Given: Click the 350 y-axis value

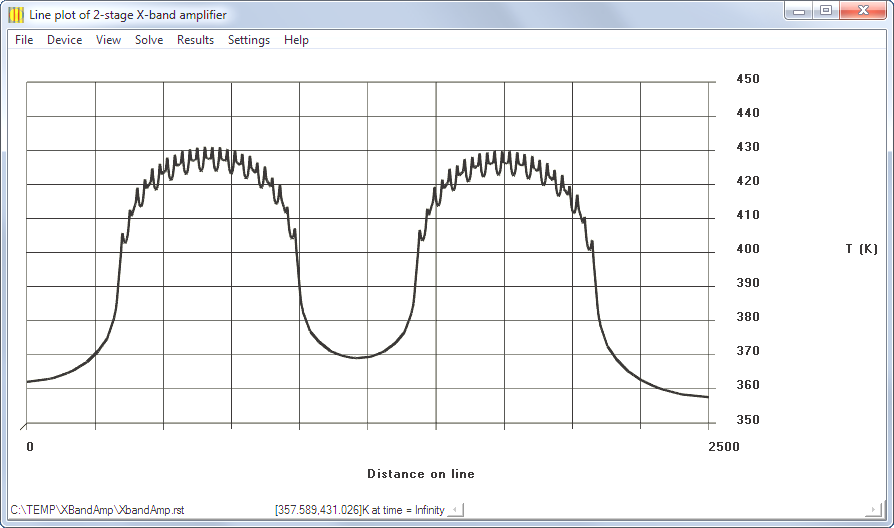Looking at the screenshot, I should click(748, 420).
